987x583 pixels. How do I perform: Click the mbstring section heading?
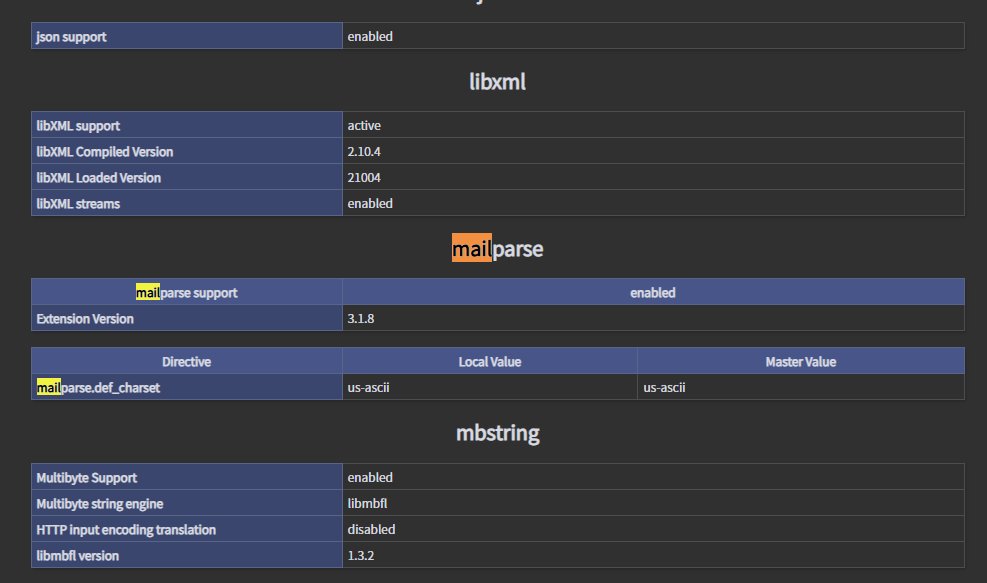click(x=497, y=433)
